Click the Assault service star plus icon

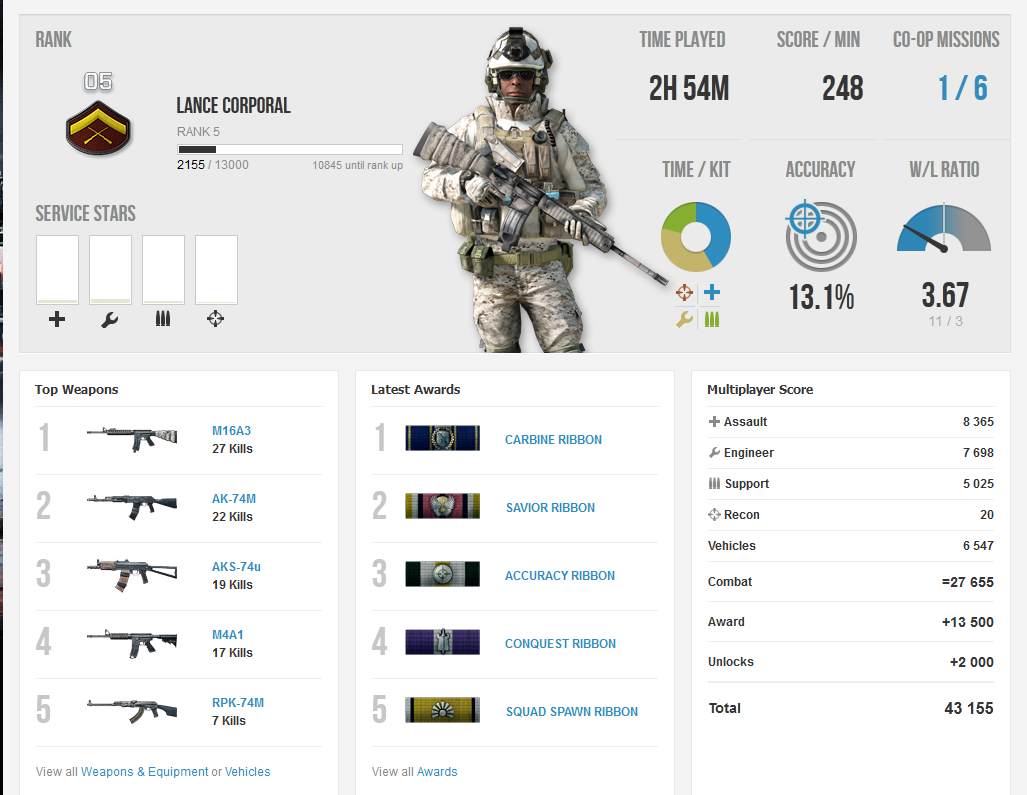(x=57, y=319)
